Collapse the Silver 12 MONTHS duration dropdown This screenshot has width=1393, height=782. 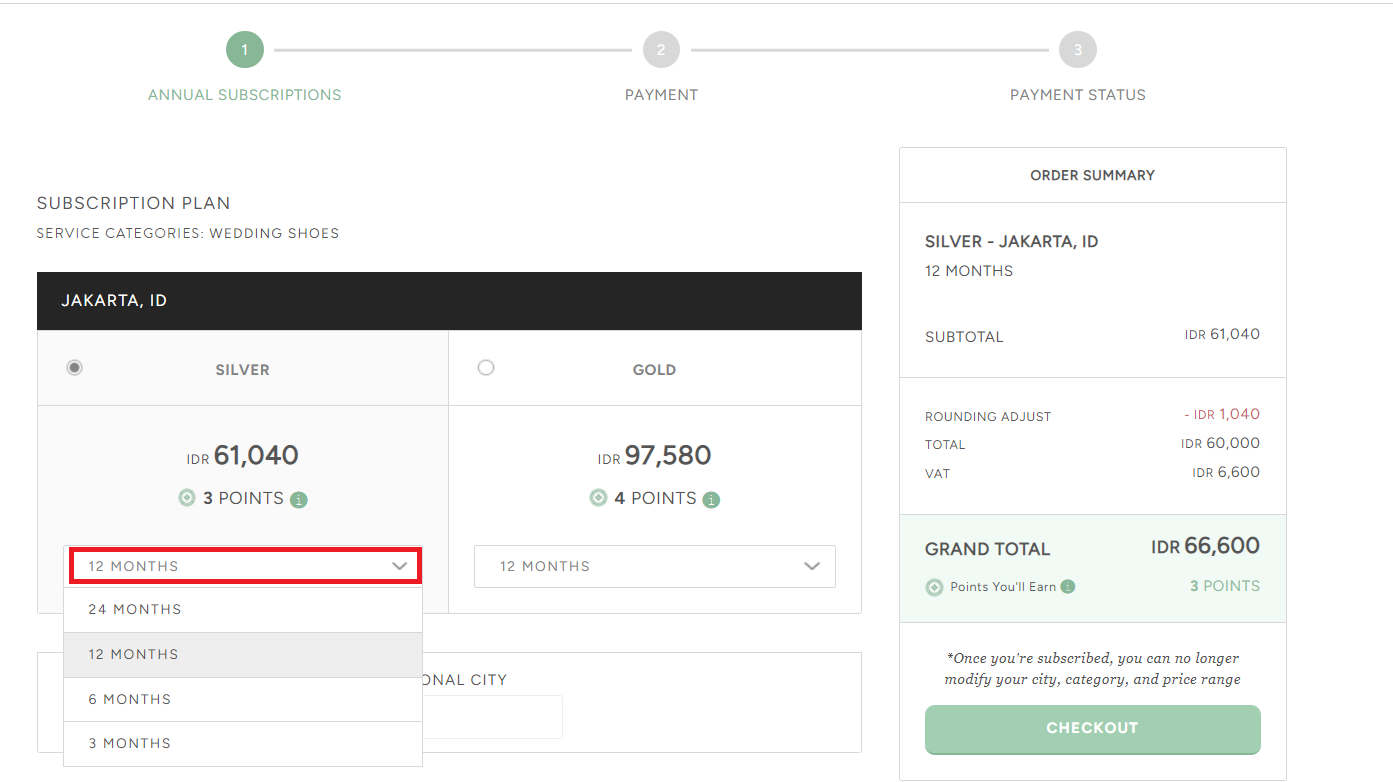pos(245,566)
